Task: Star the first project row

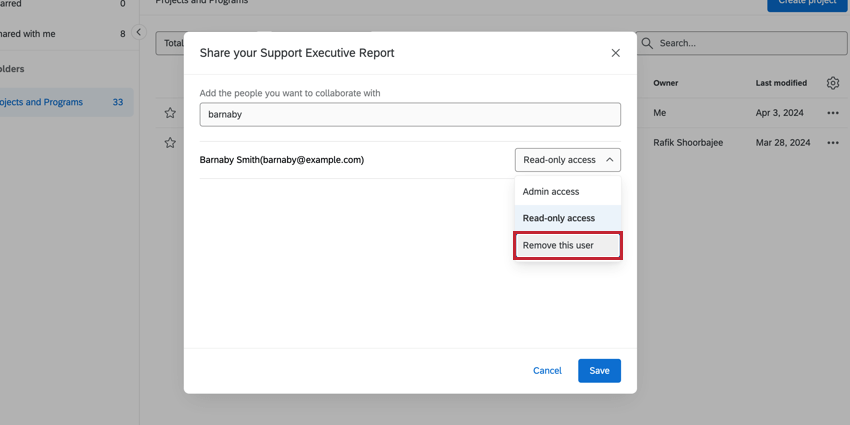Action: 171,113
